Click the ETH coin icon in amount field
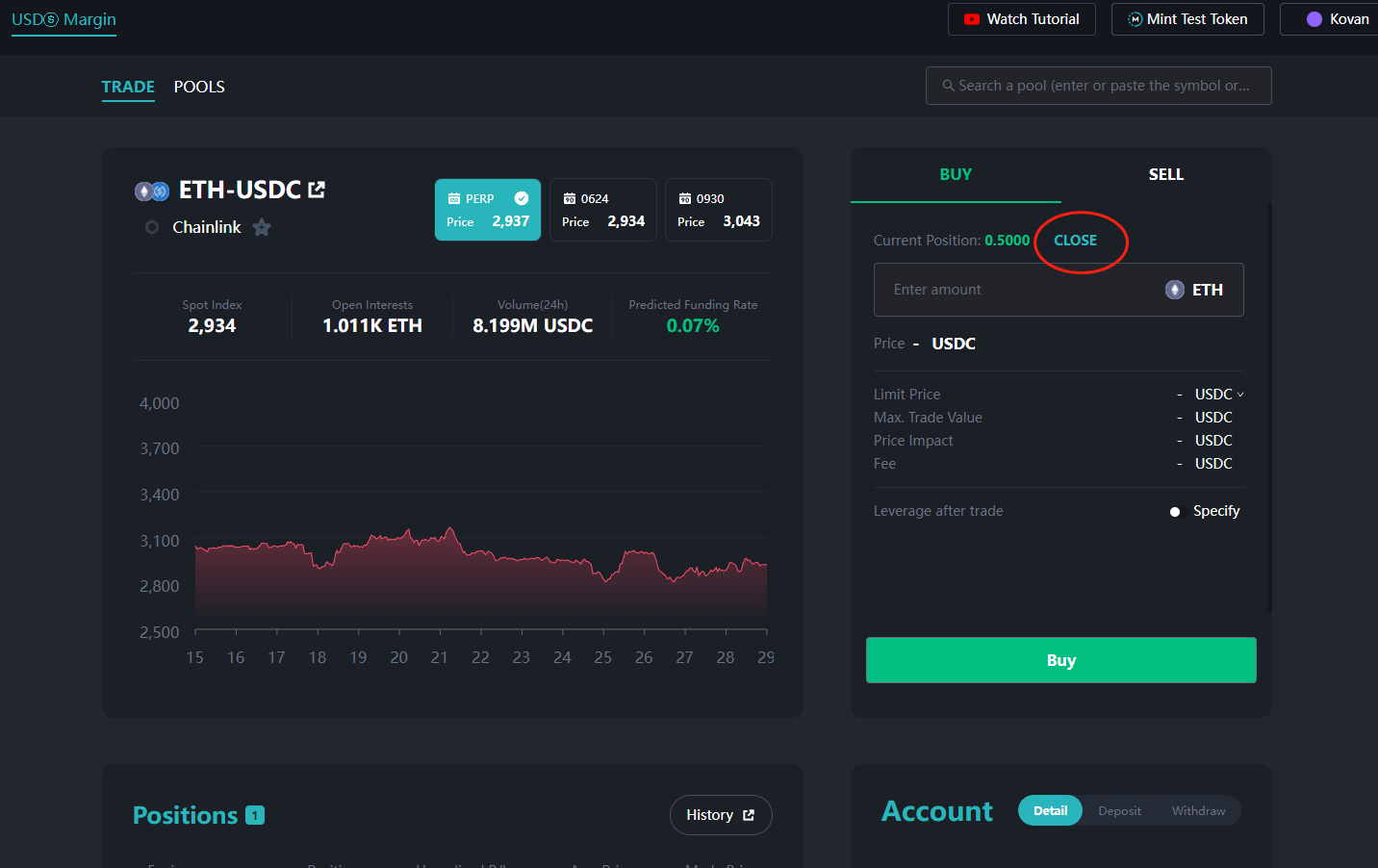1378x868 pixels. [1174, 290]
